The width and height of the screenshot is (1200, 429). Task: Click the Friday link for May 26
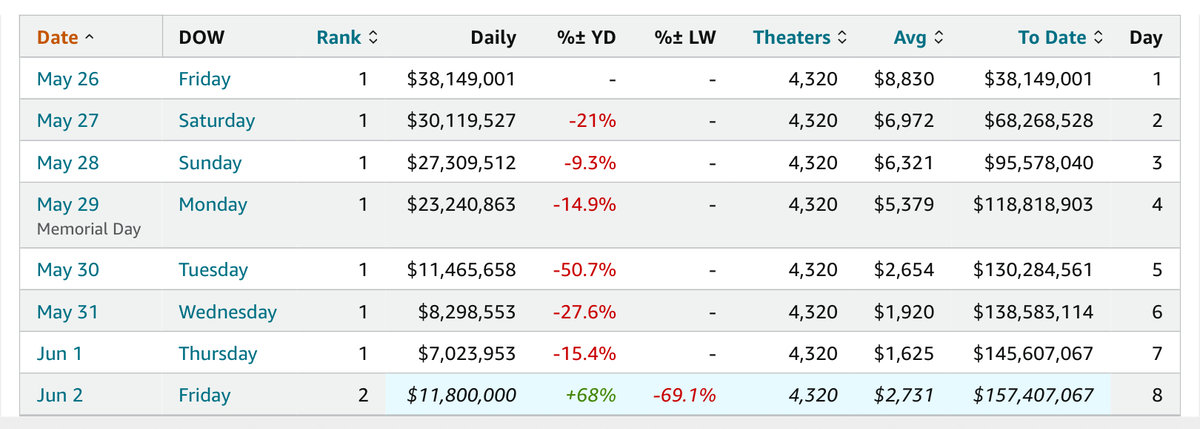(204, 79)
